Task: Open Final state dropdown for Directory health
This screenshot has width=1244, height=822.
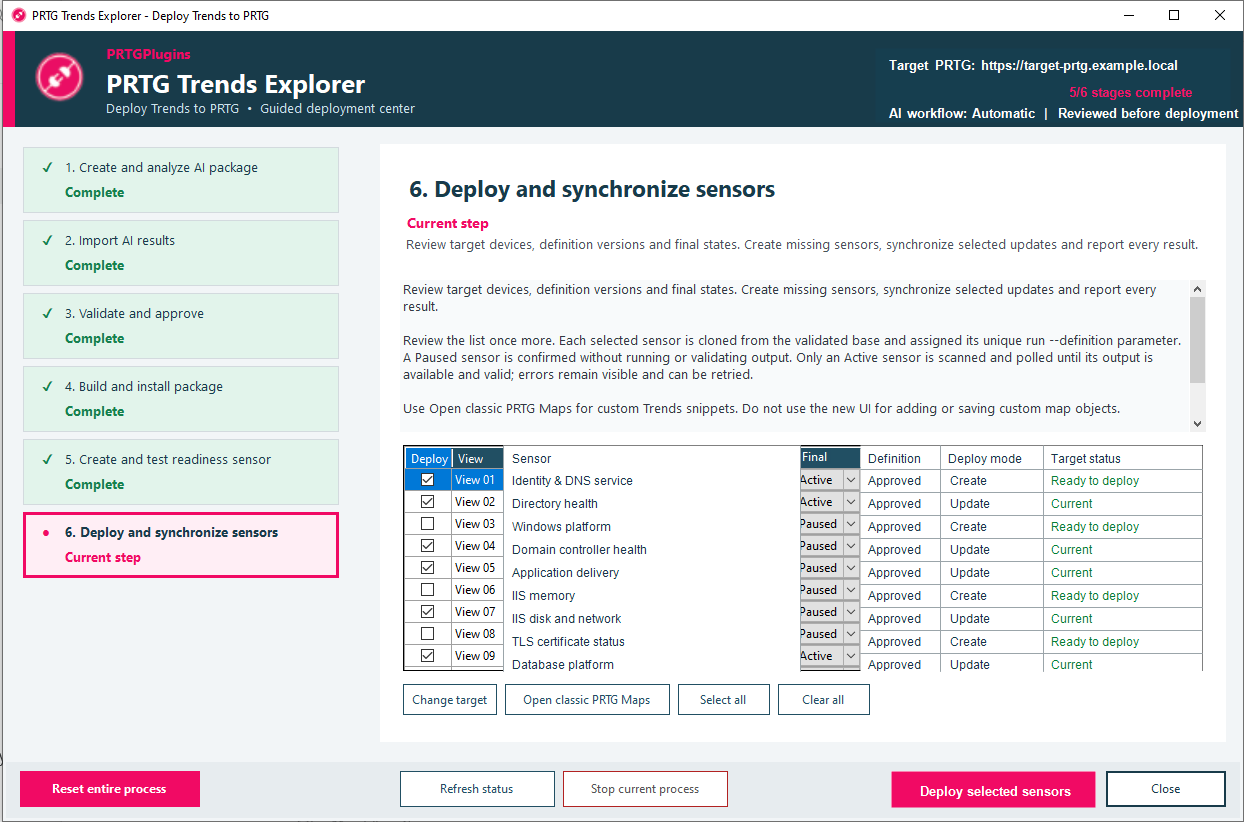Action: pyautogui.click(x=851, y=502)
